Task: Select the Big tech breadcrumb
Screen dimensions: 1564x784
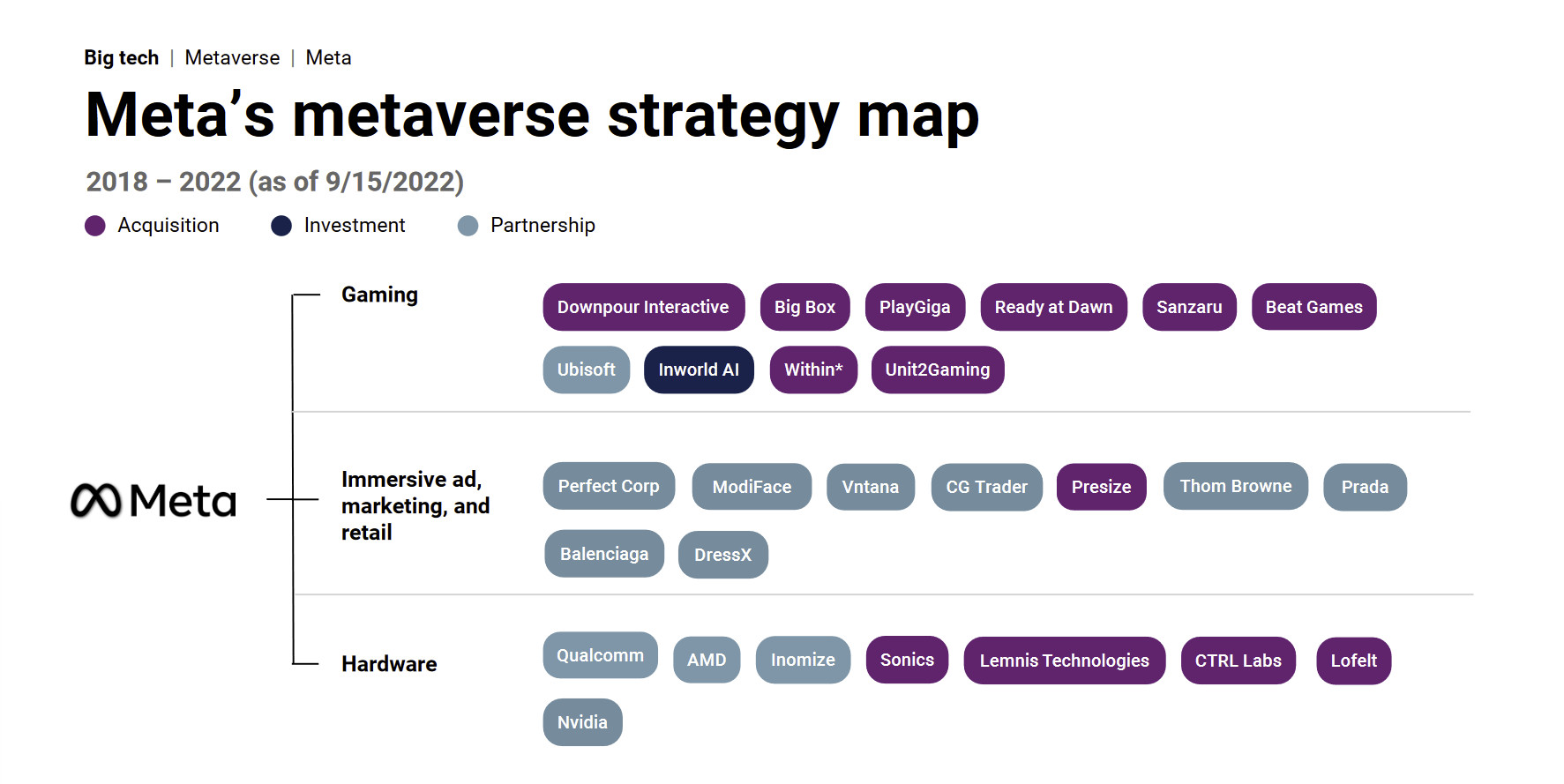Action: pos(122,58)
